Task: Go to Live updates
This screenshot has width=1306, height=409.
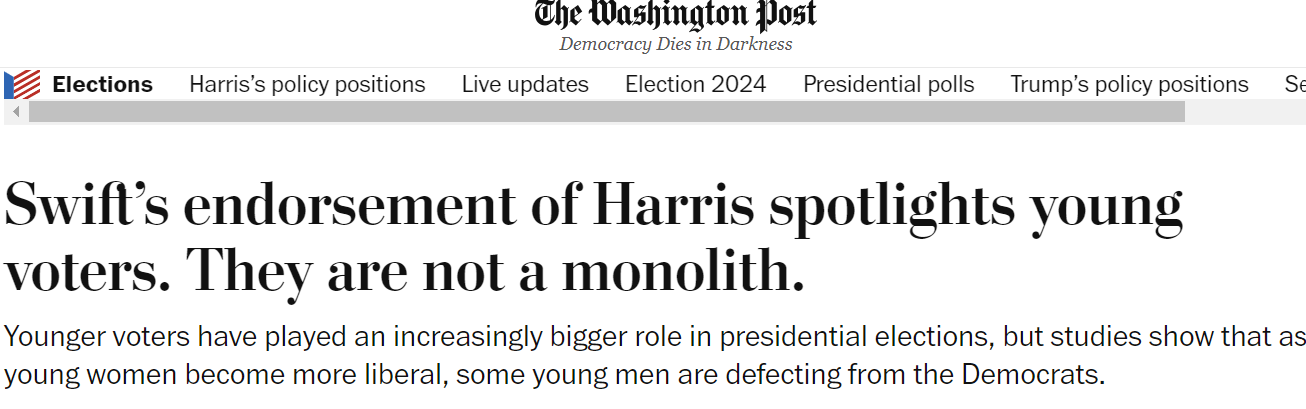Action: pos(525,85)
